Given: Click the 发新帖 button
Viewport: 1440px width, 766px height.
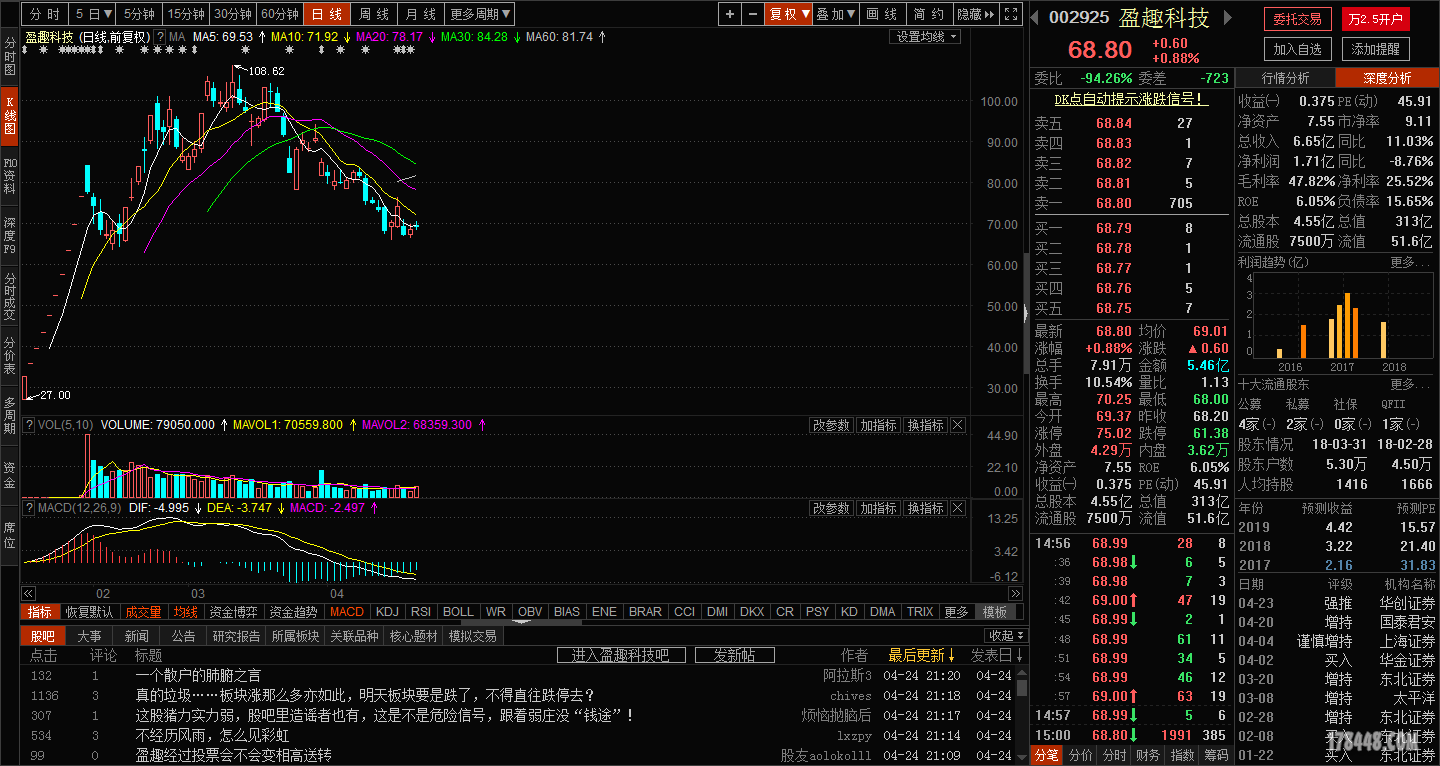Looking at the screenshot, I should 734,655.
